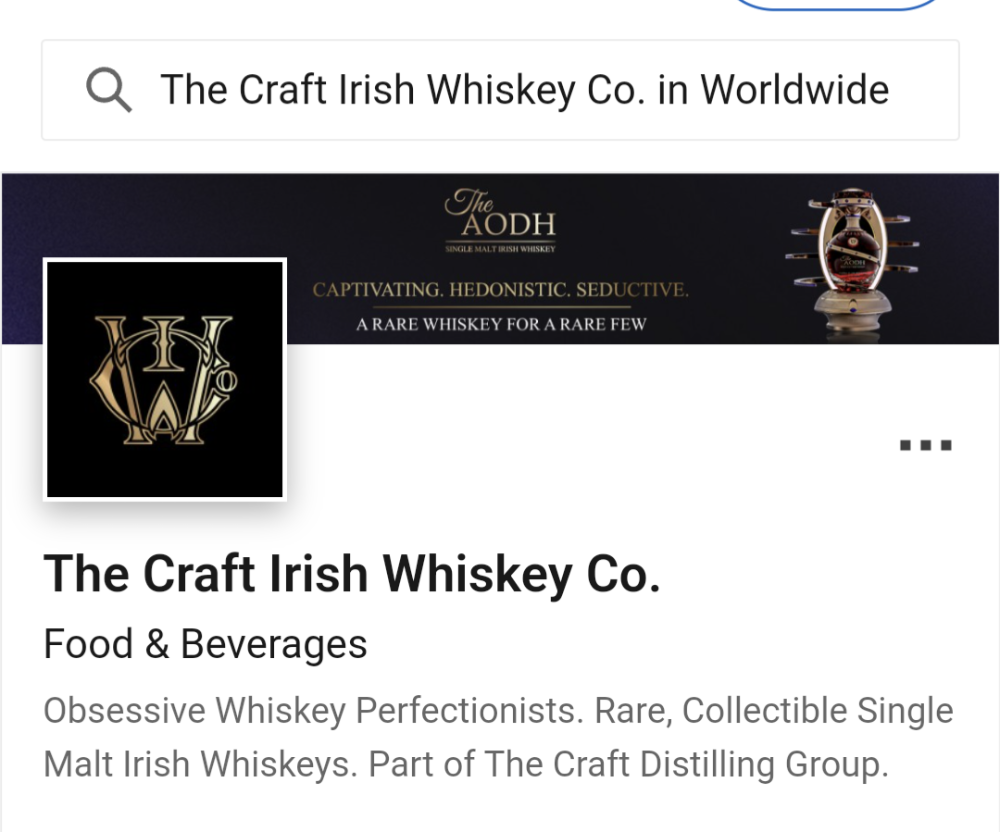Click the blue outlined button at top edge
Image resolution: width=1000 pixels, height=832 pixels.
[x=836, y=5]
